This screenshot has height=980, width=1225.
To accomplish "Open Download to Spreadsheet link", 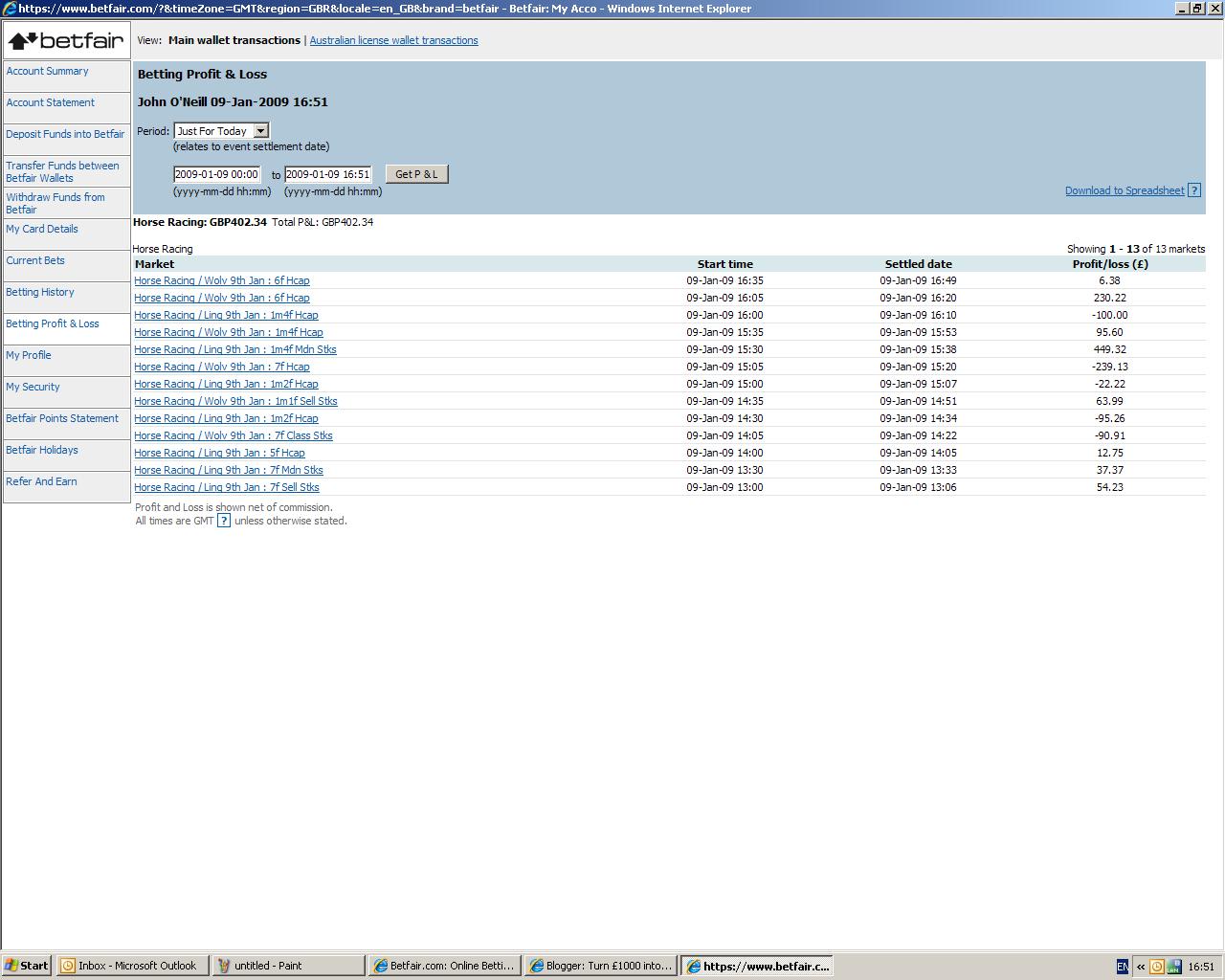I will [x=1125, y=190].
